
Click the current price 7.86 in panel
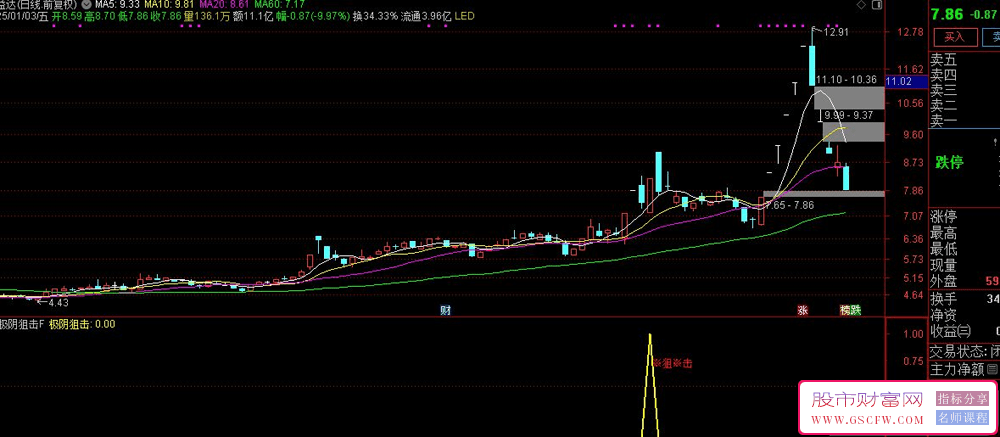(x=949, y=13)
